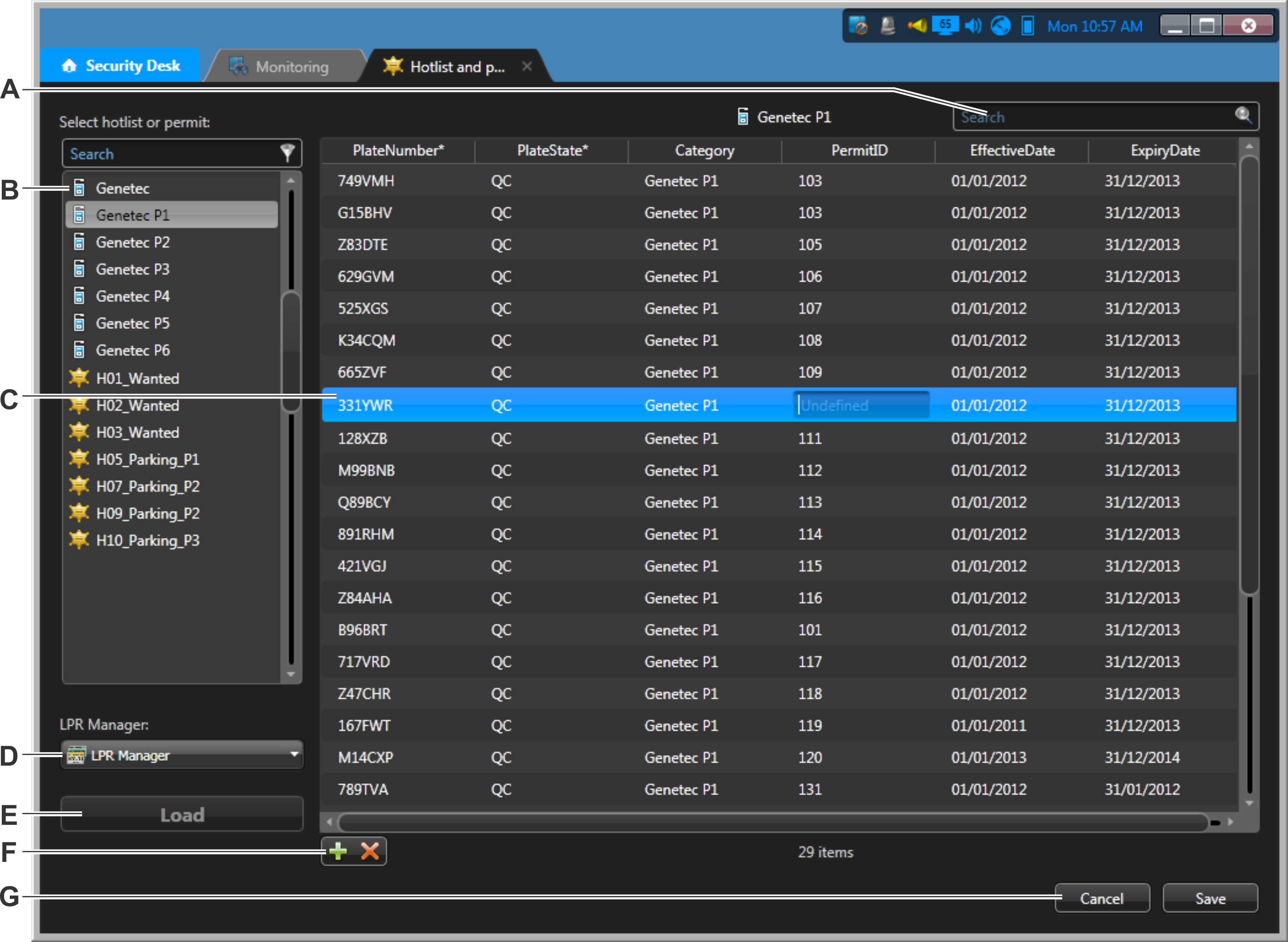This screenshot has height=942, width=1288.
Task: Click the star badge icon of H05_Parking_P1
Action: [79, 458]
